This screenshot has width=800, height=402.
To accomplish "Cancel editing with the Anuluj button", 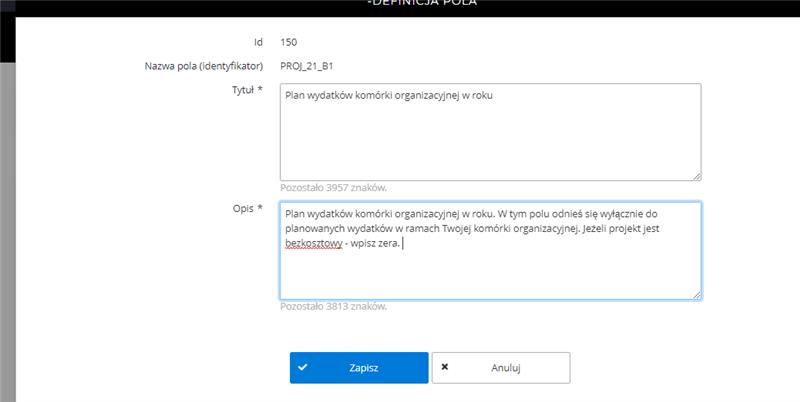I will point(501,367).
